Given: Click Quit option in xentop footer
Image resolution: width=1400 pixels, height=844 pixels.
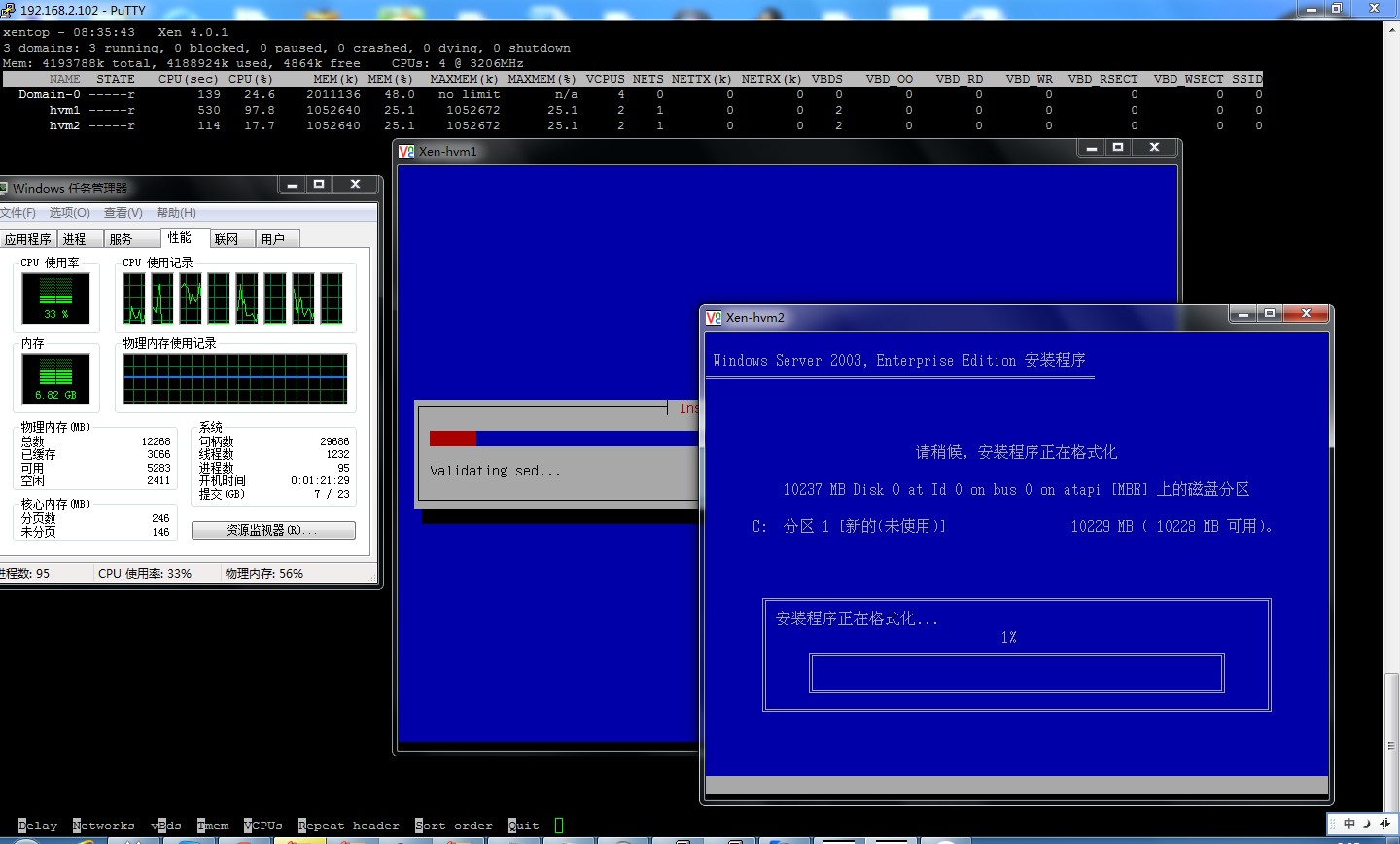Looking at the screenshot, I should [x=524, y=826].
